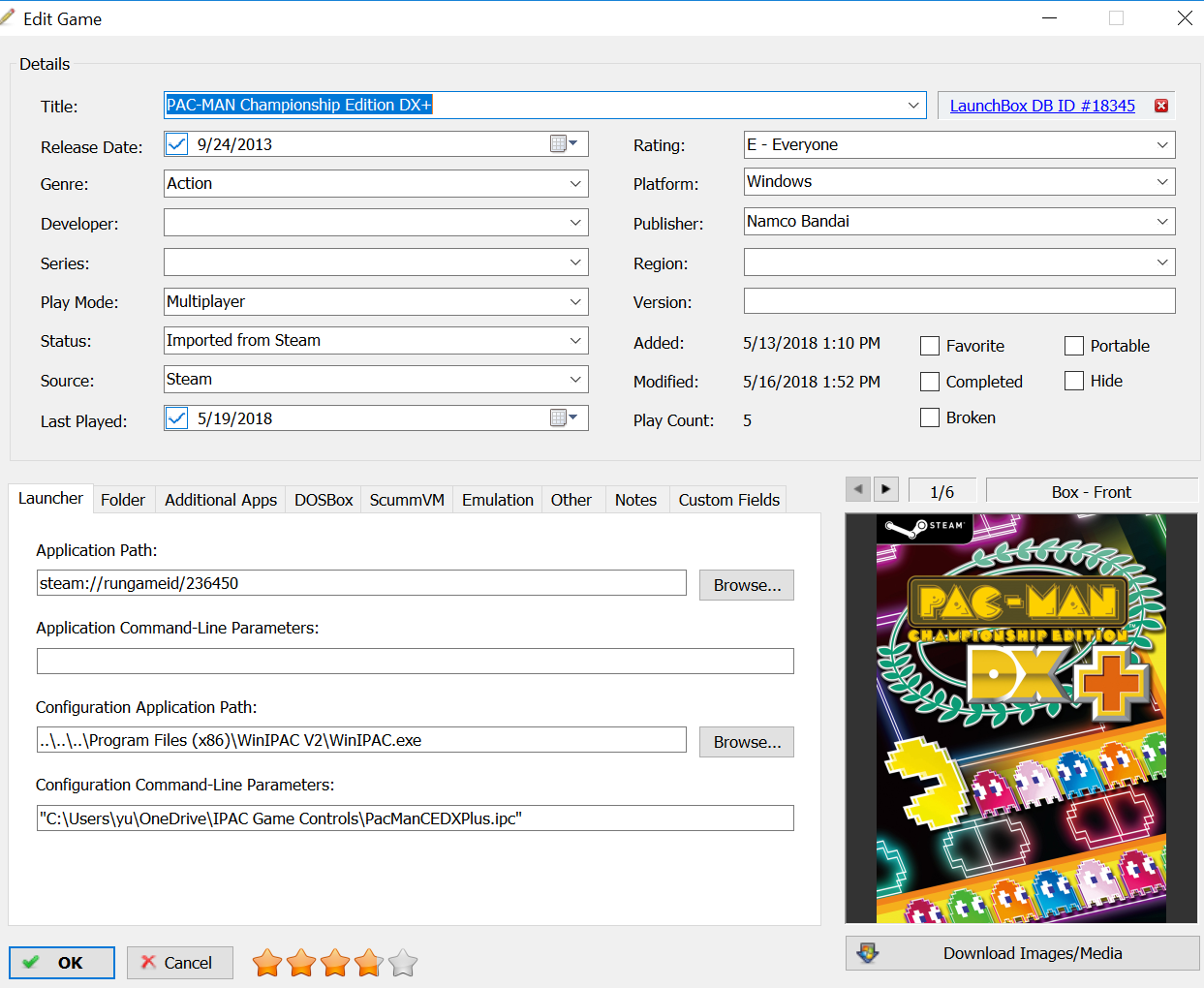Enable the Hide checkbox
This screenshot has height=988, width=1204.
pos(1074,381)
